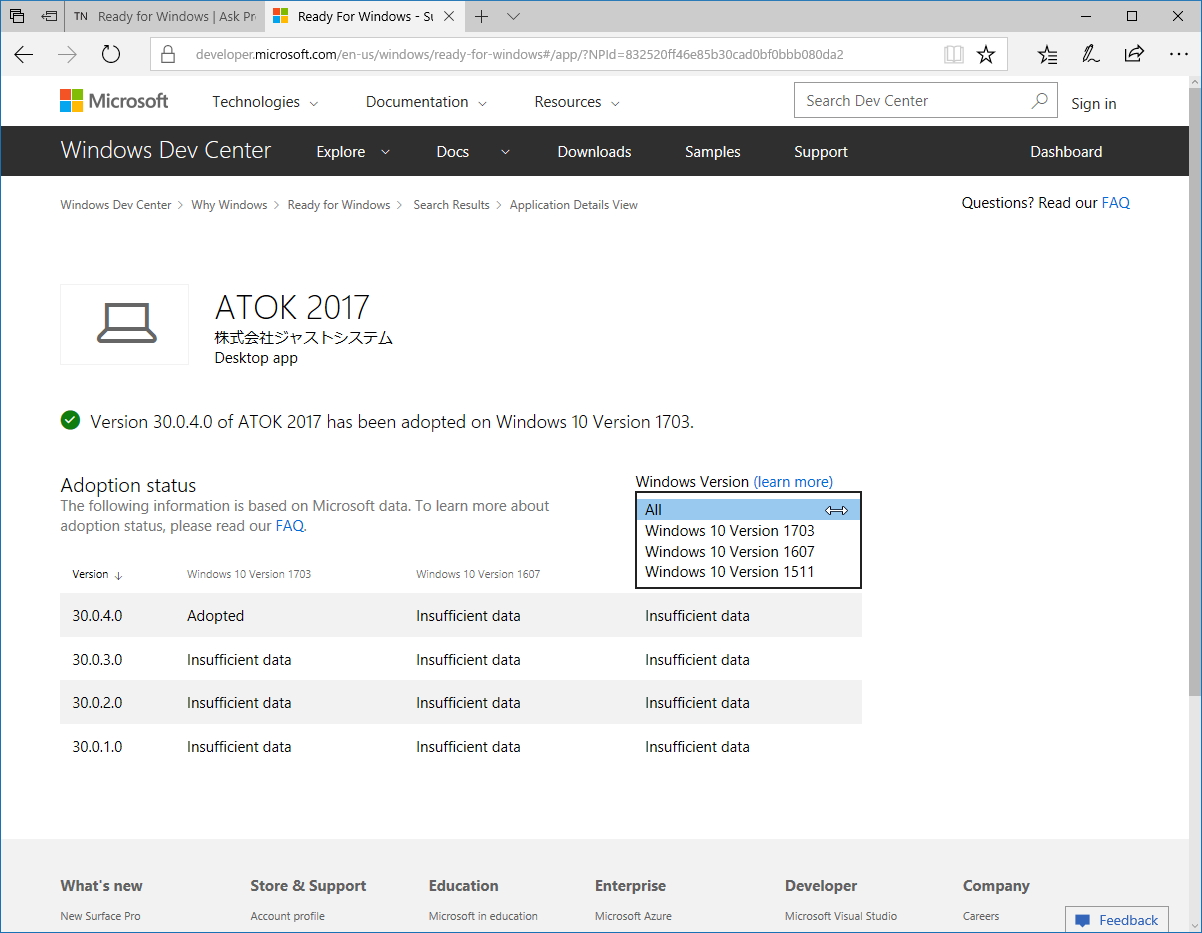Click the Tabs you've set aside icon
1202x933 pixels.
click(x=16, y=16)
